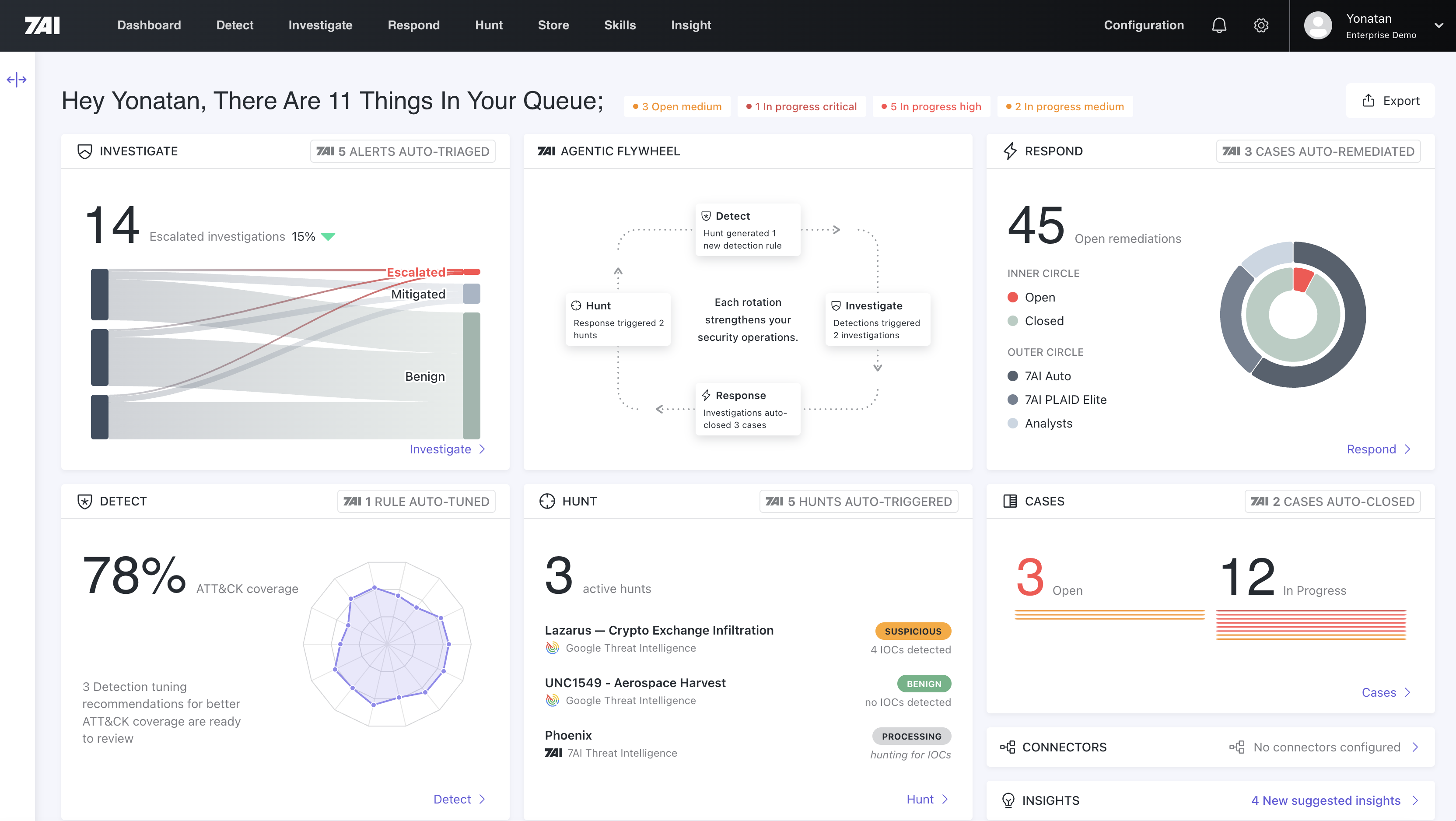Expand the Insights row chevron
This screenshot has height=821, width=1456.
pyautogui.click(x=1415, y=800)
